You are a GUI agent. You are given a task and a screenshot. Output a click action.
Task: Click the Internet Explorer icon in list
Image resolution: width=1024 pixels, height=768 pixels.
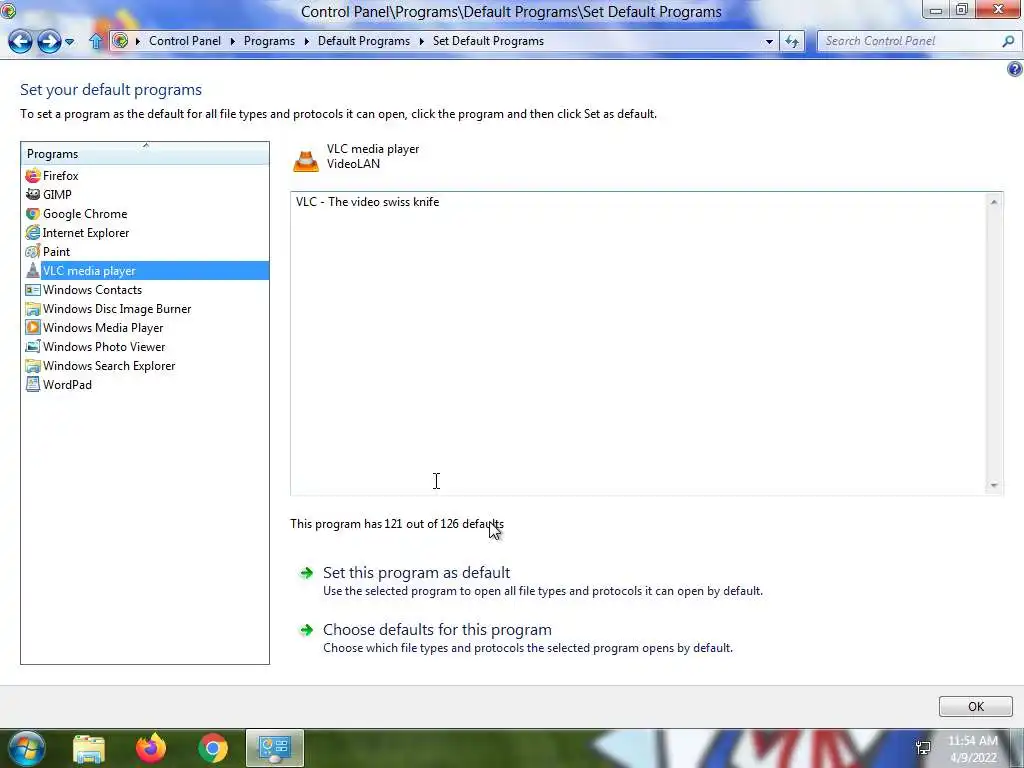coord(33,232)
